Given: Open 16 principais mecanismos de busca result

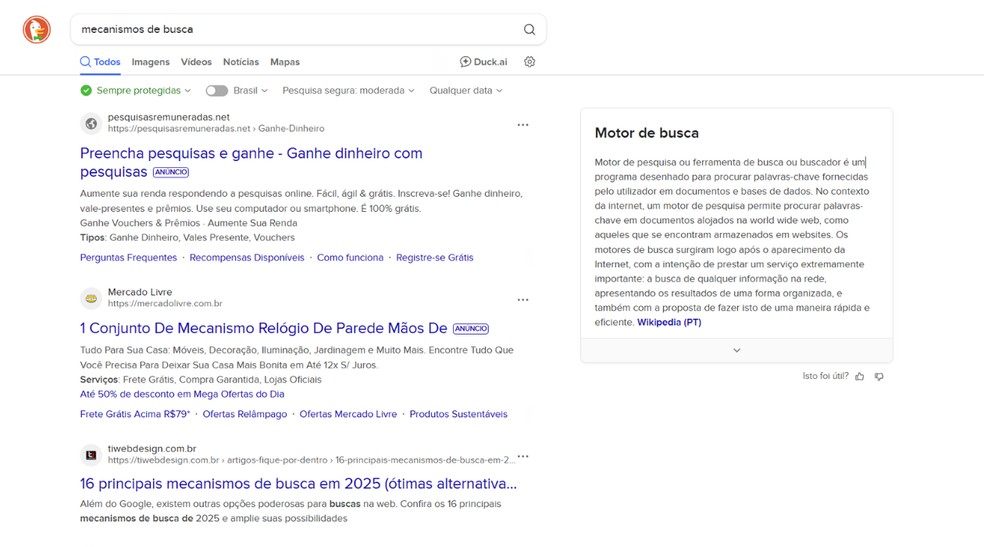Looking at the screenshot, I should pyautogui.click(x=299, y=484).
